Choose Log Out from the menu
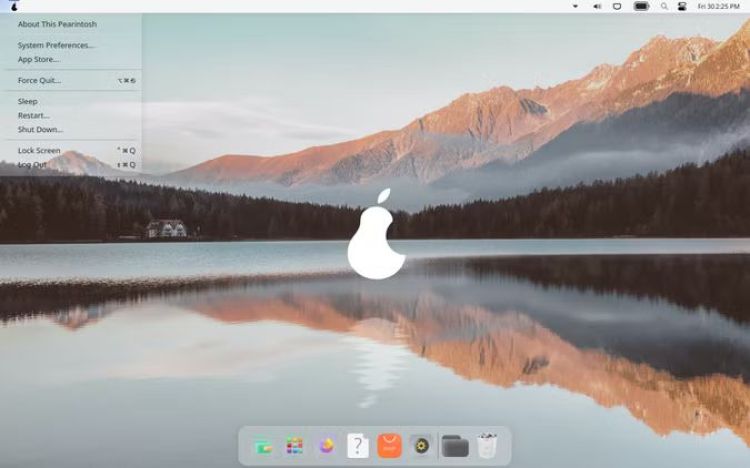 (32, 164)
